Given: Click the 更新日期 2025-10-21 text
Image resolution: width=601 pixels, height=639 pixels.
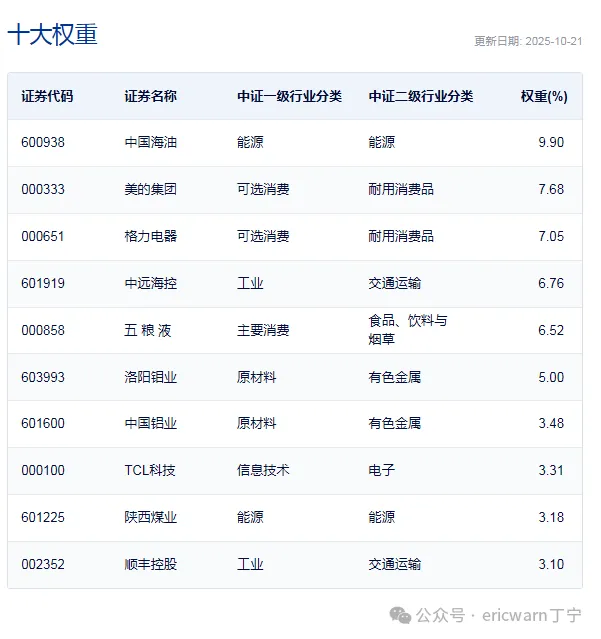Looking at the screenshot, I should [x=528, y=41].
